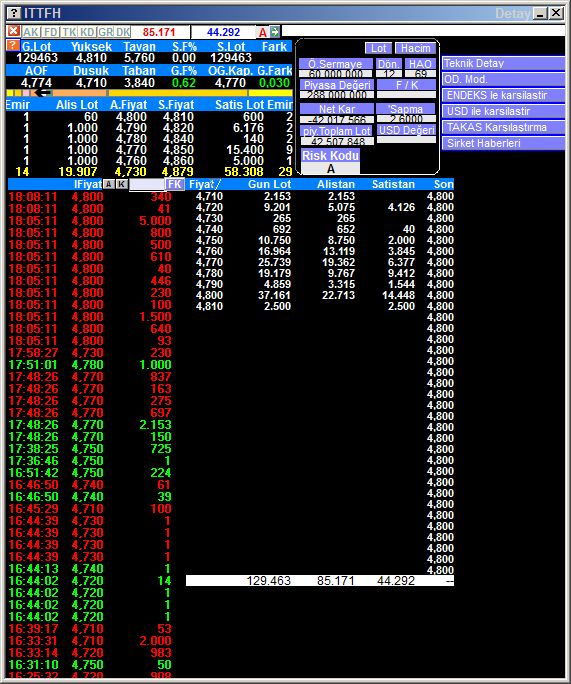Screen dimensions: 571x684
Task: Click the green arrow icon after red A
Action: (x=275, y=32)
